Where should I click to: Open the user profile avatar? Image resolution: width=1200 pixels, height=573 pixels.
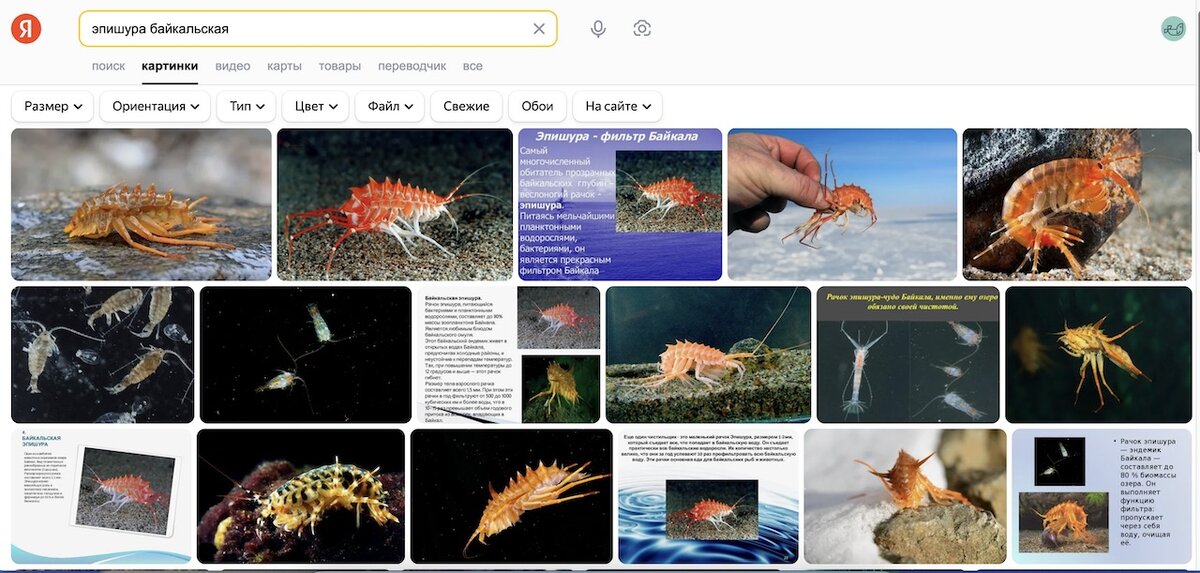point(1173,29)
